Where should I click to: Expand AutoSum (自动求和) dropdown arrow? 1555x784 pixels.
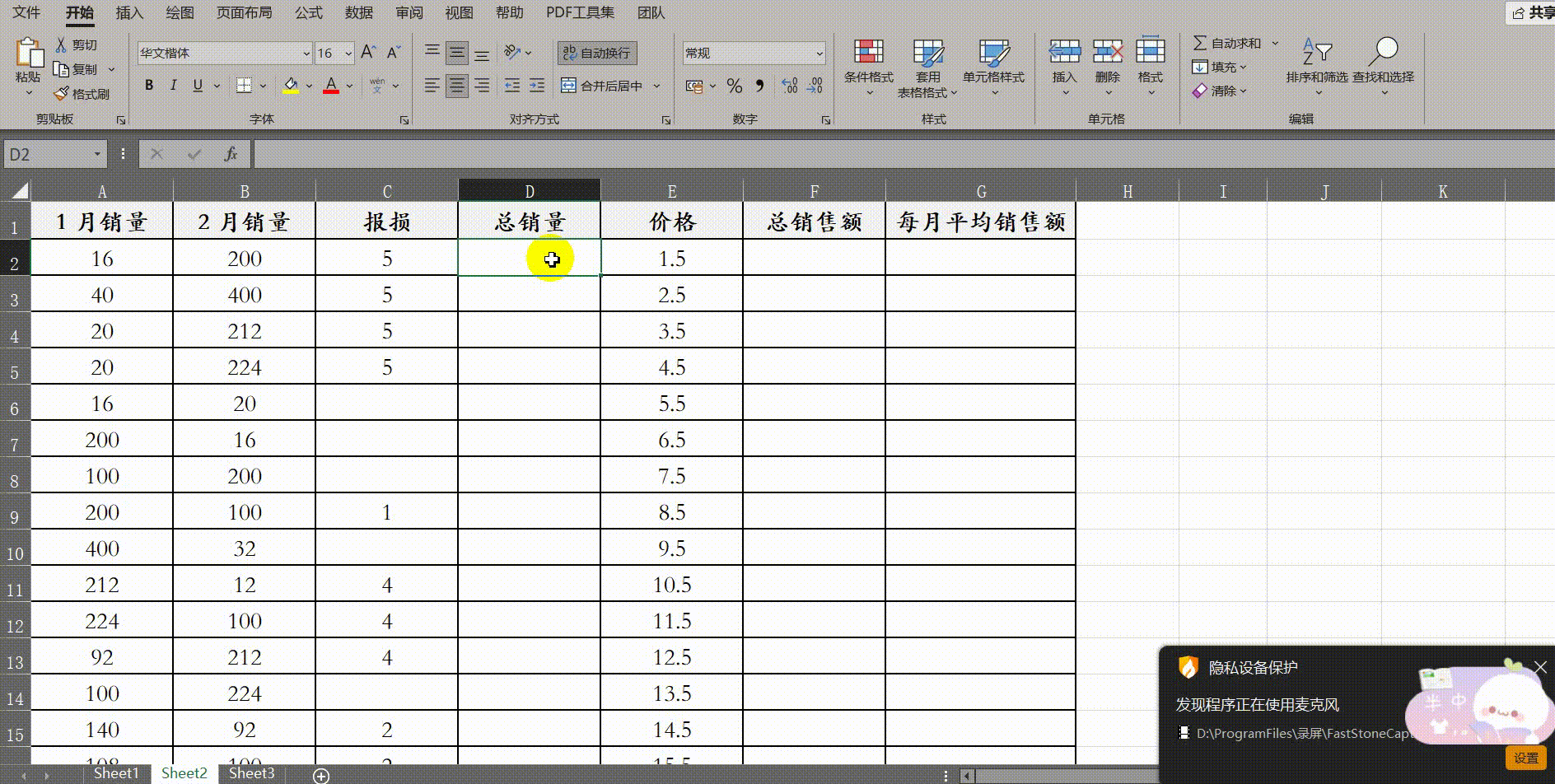click(x=1275, y=43)
